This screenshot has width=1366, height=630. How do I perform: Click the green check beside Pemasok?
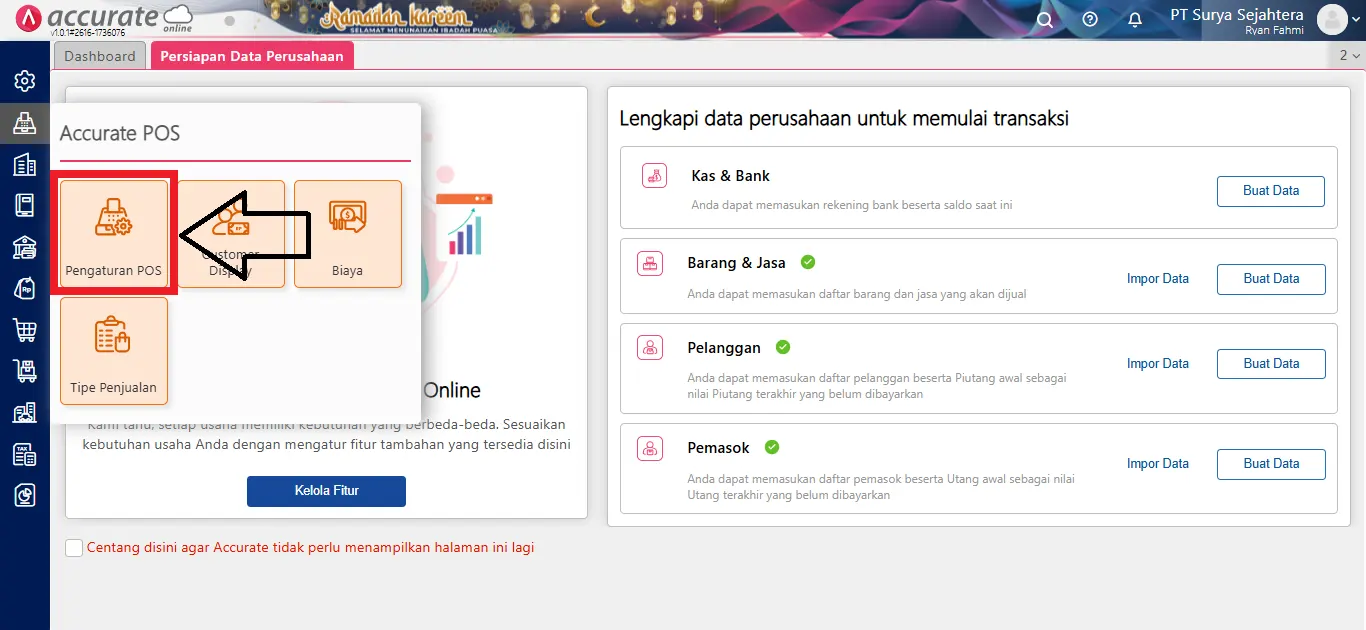pos(771,447)
